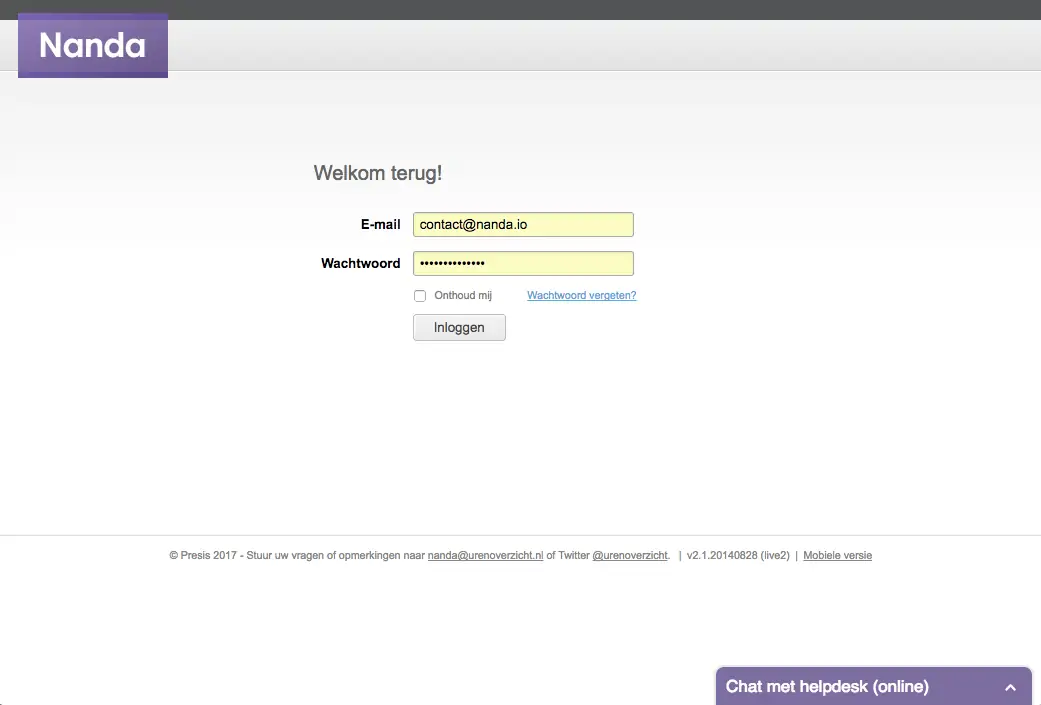Click the Welkom terug! heading
This screenshot has width=1041, height=705.
coord(378,173)
